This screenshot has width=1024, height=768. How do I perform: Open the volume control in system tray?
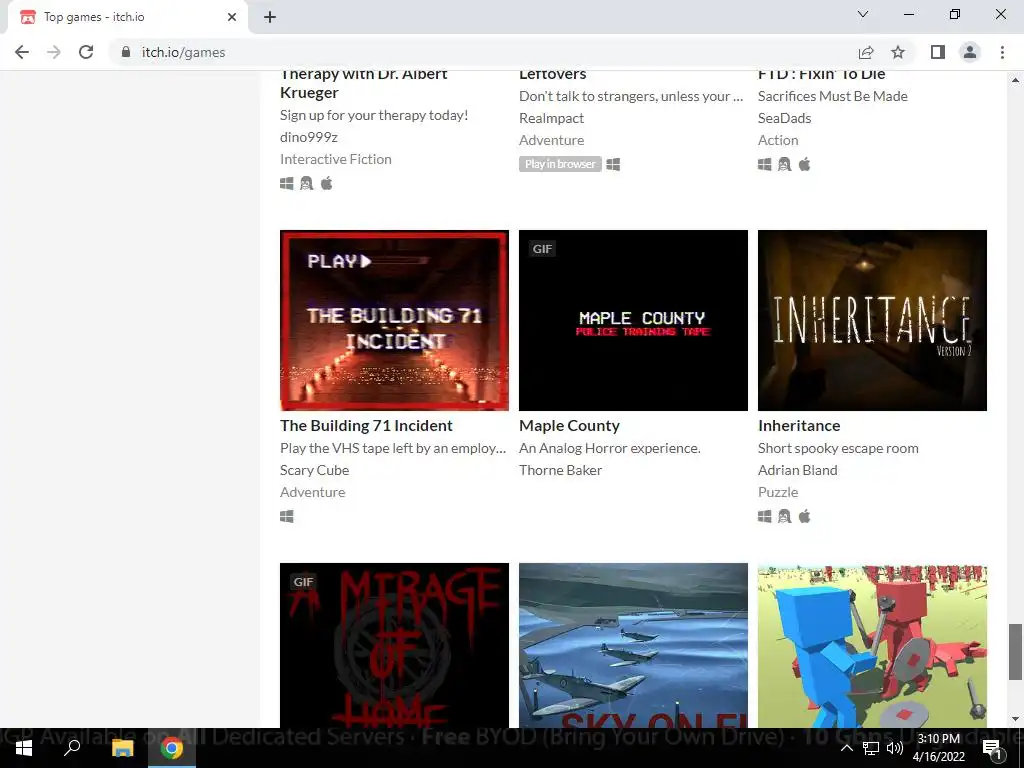pyautogui.click(x=895, y=748)
